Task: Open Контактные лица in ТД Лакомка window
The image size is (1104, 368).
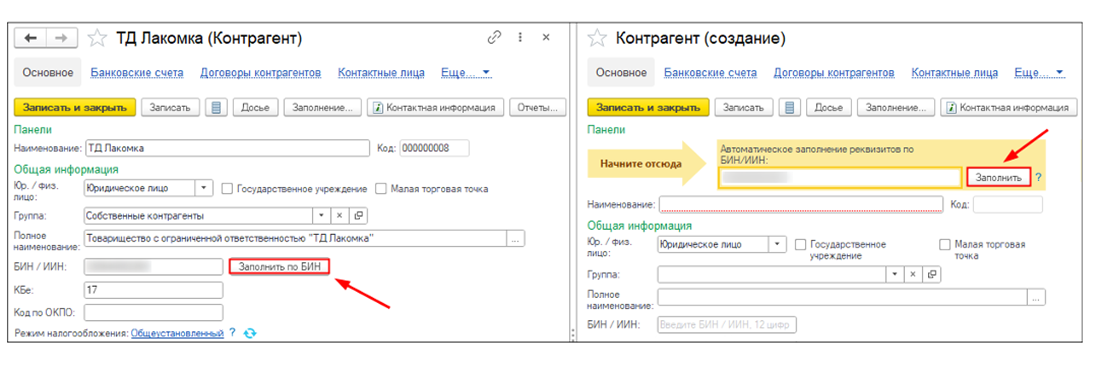Action: (x=381, y=72)
